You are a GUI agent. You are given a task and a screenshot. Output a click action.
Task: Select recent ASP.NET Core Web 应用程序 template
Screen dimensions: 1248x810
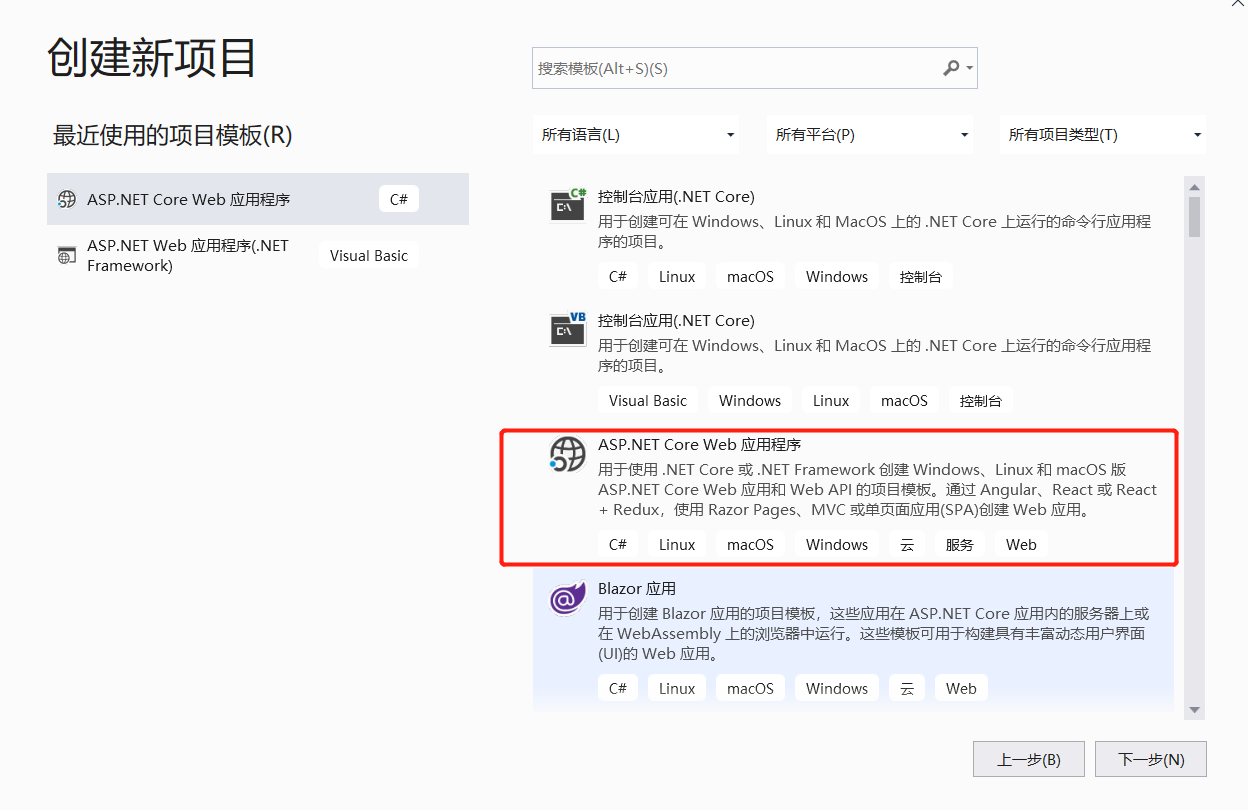click(258, 199)
